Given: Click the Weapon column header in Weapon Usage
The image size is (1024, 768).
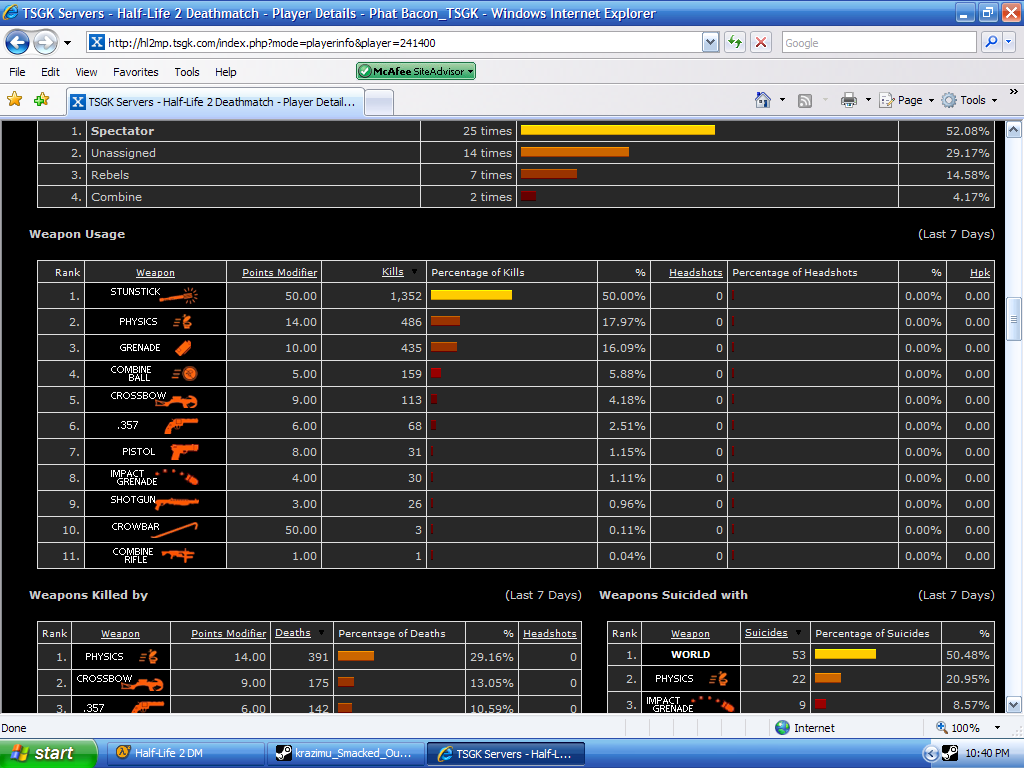Looking at the screenshot, I should pyautogui.click(x=155, y=272).
